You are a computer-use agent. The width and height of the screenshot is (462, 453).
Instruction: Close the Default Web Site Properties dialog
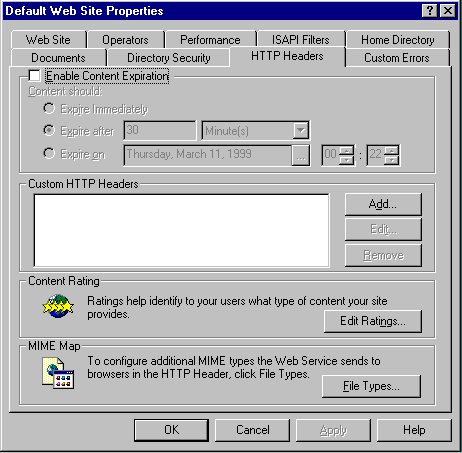pyautogui.click(x=448, y=11)
